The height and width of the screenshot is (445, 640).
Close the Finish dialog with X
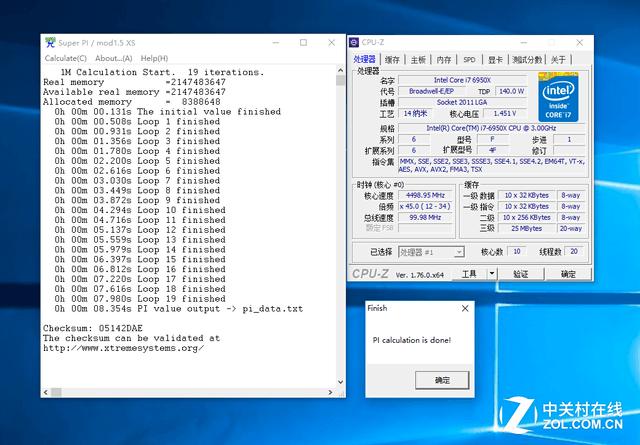[465, 308]
